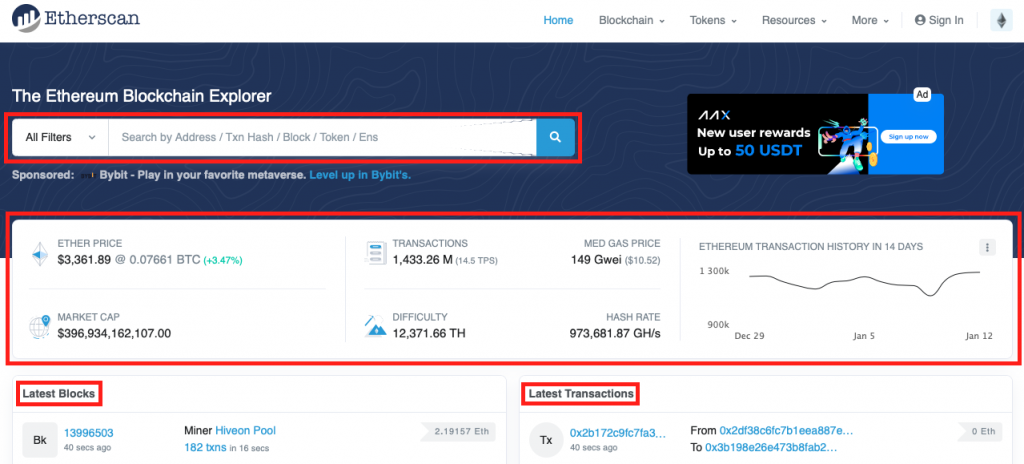Click the 973,681.87 GH/s hash rate
Image resolution: width=1024 pixels, height=464 pixels.
615,333
